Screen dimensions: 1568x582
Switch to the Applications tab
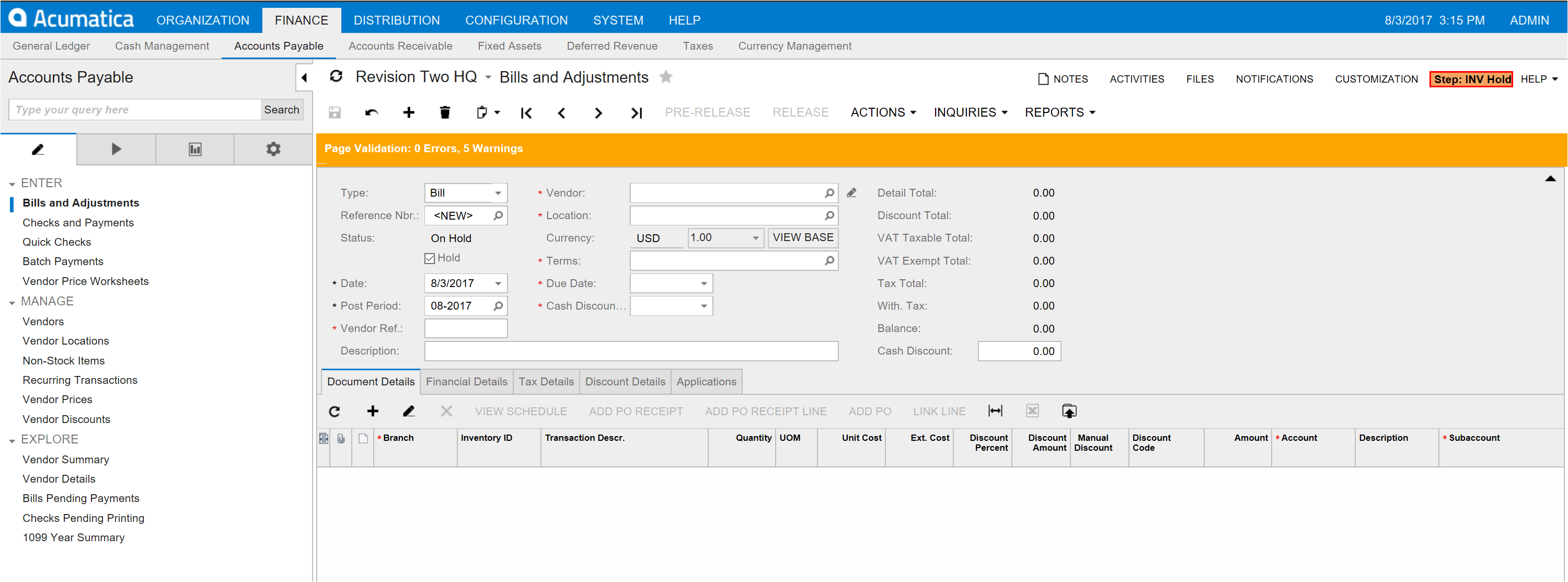pyautogui.click(x=706, y=382)
